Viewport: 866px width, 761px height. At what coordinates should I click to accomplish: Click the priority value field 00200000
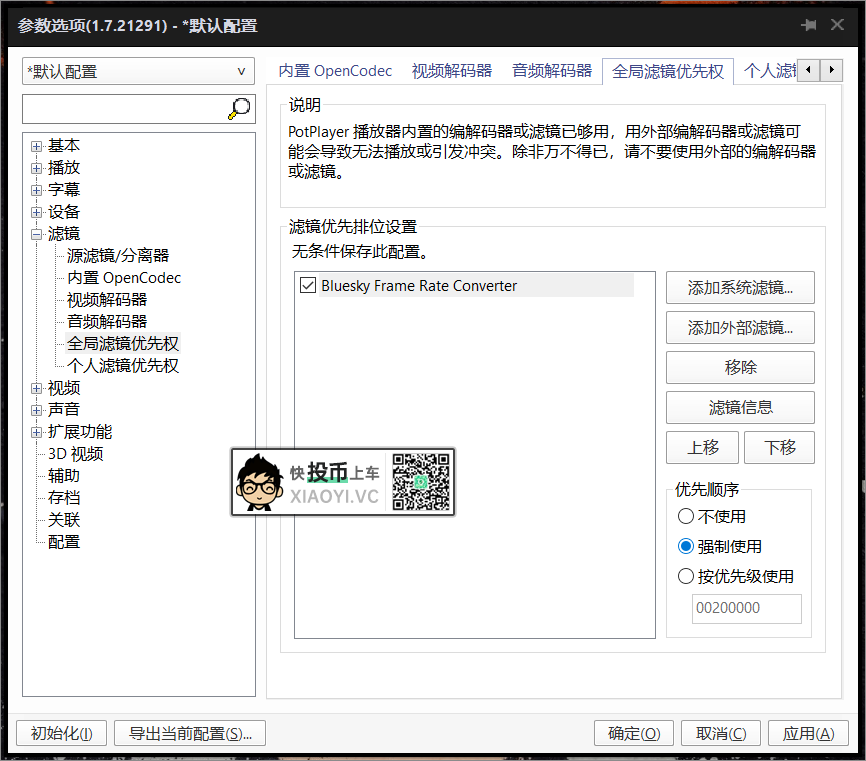pos(747,608)
